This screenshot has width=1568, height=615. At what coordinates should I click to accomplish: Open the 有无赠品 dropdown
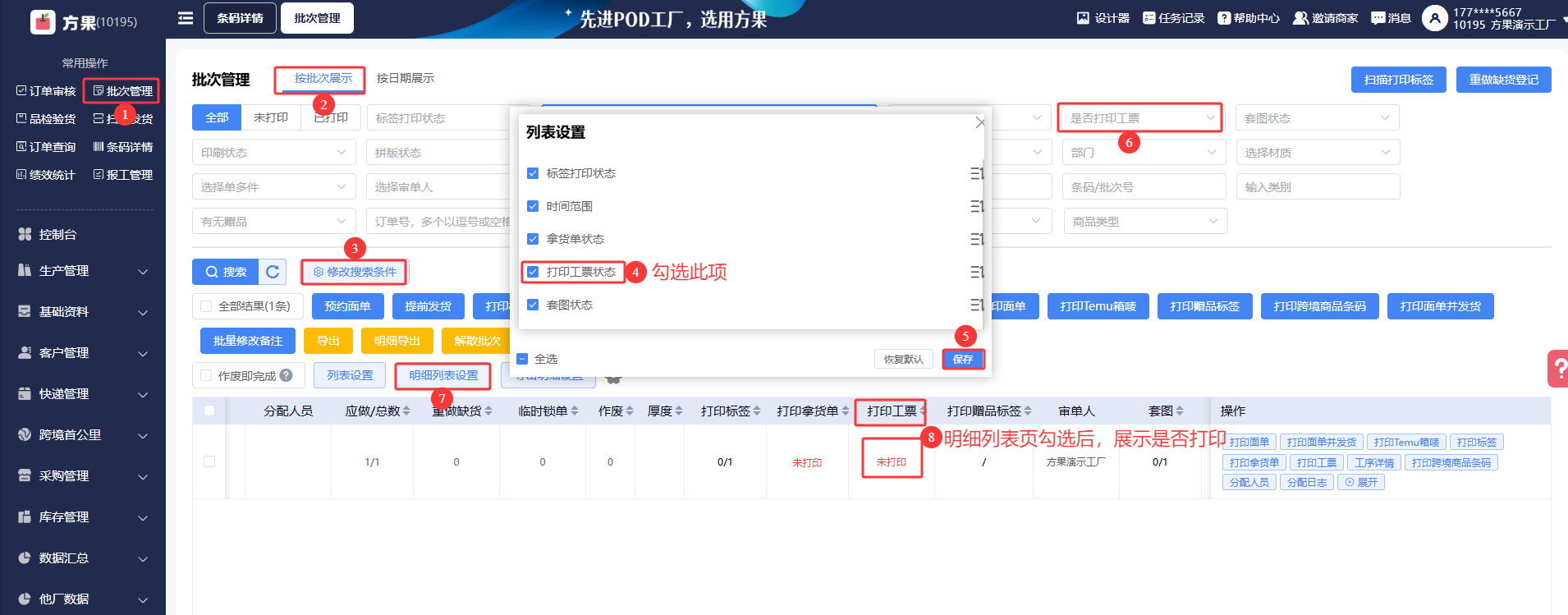tap(274, 222)
